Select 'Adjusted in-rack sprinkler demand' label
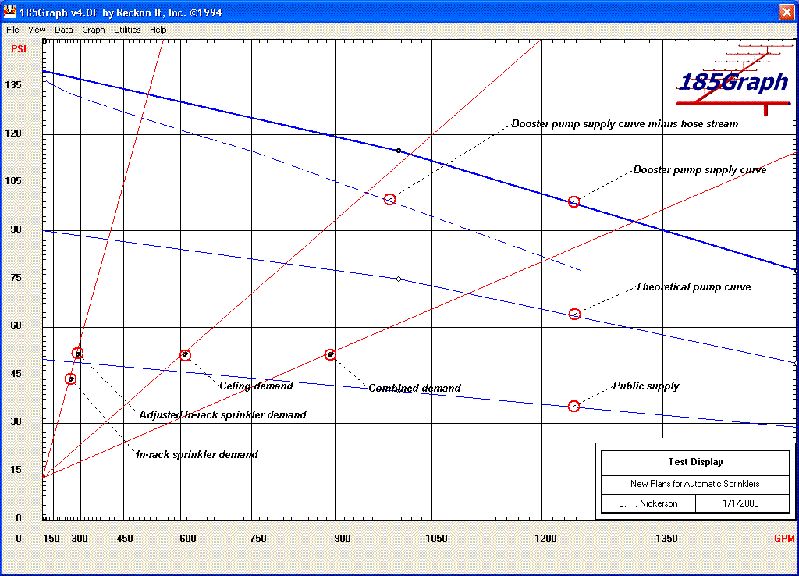This screenshot has height=576, width=799. pos(223,415)
